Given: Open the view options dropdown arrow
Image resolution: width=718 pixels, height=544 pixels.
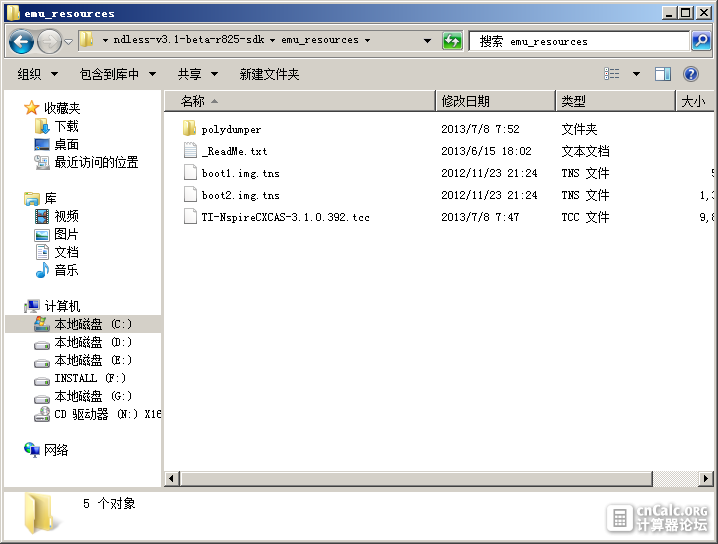Looking at the screenshot, I should click(x=636, y=74).
